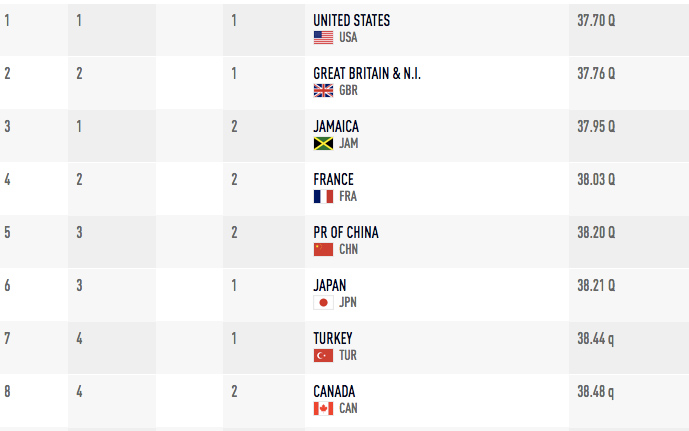Click the France flag icon
The height and width of the screenshot is (431, 689).
323,196
